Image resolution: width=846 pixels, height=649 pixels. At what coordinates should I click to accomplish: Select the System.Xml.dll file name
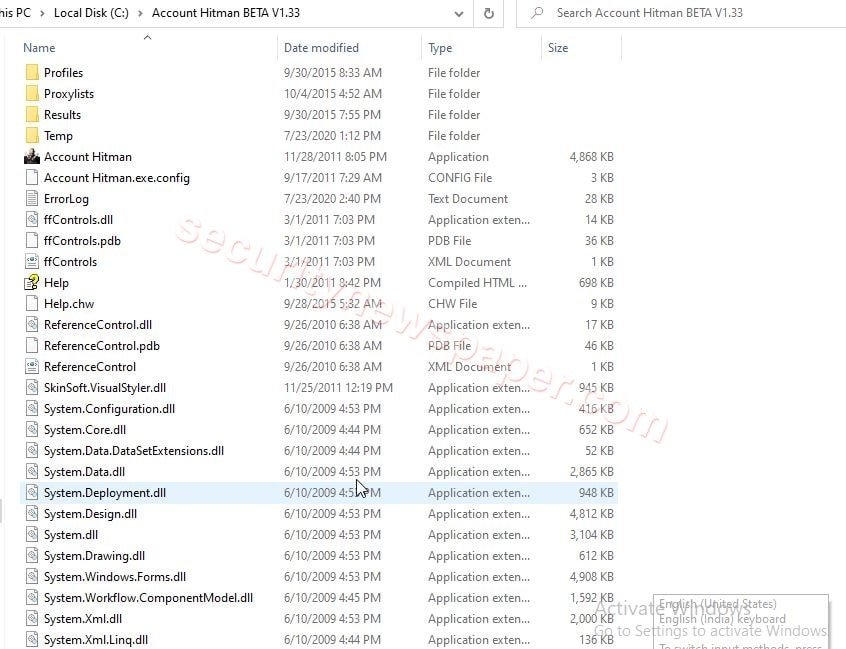point(83,619)
